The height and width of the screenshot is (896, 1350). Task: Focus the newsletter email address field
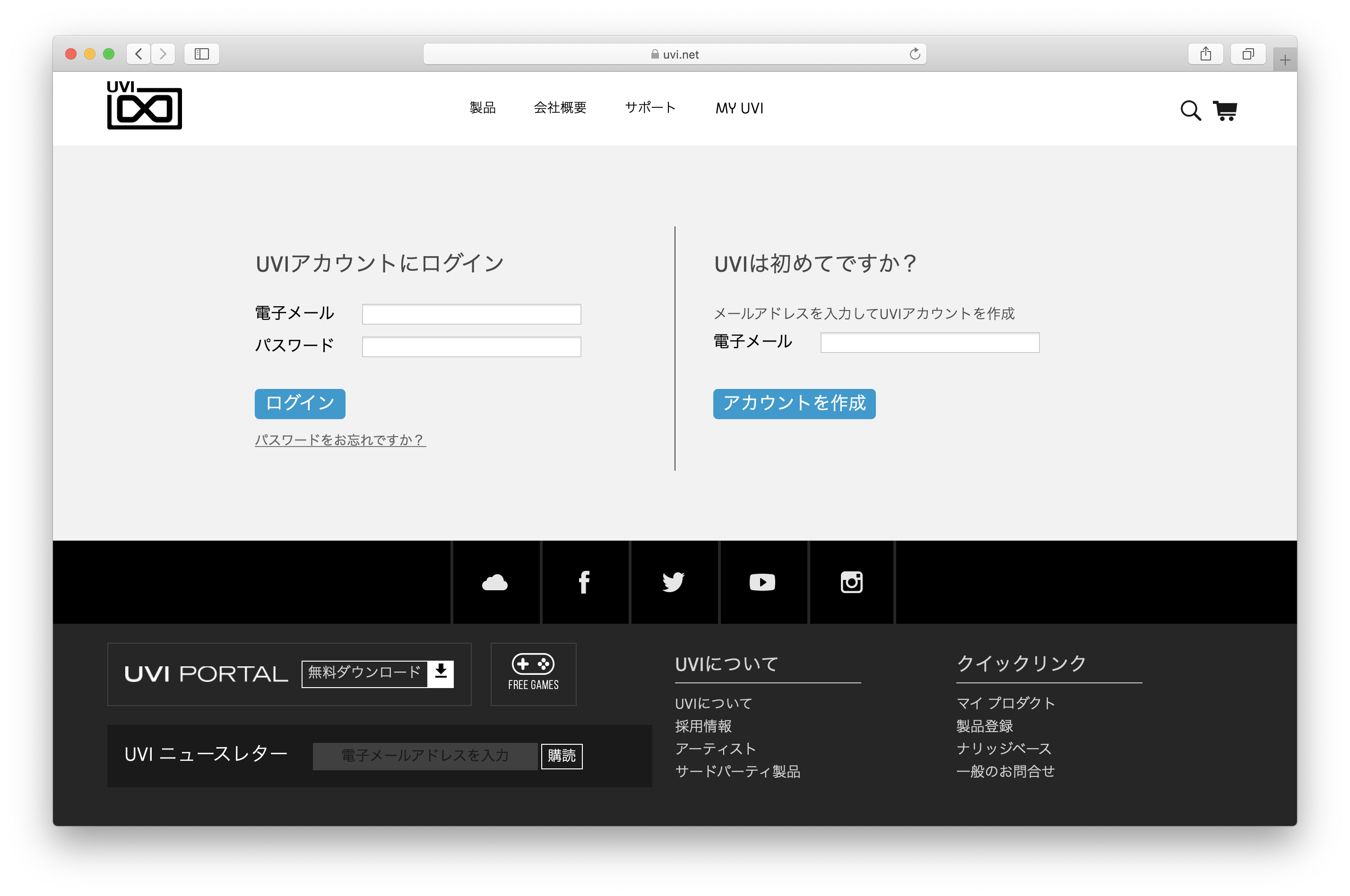click(x=424, y=756)
